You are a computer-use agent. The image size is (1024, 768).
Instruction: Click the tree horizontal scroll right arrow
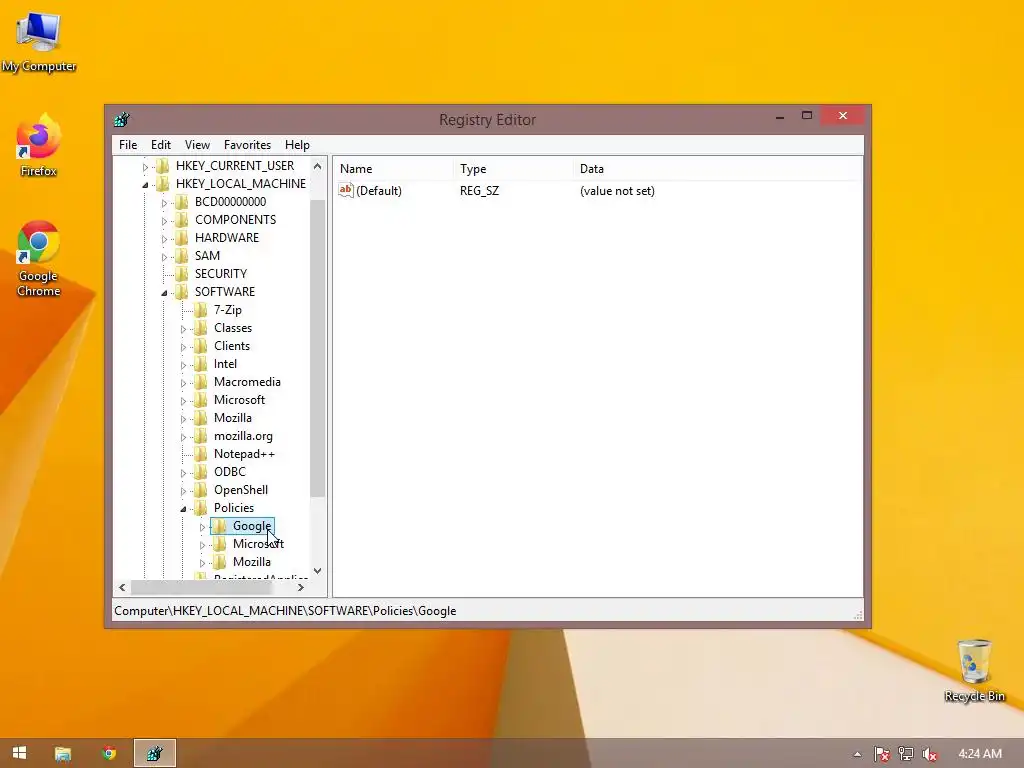pos(300,587)
